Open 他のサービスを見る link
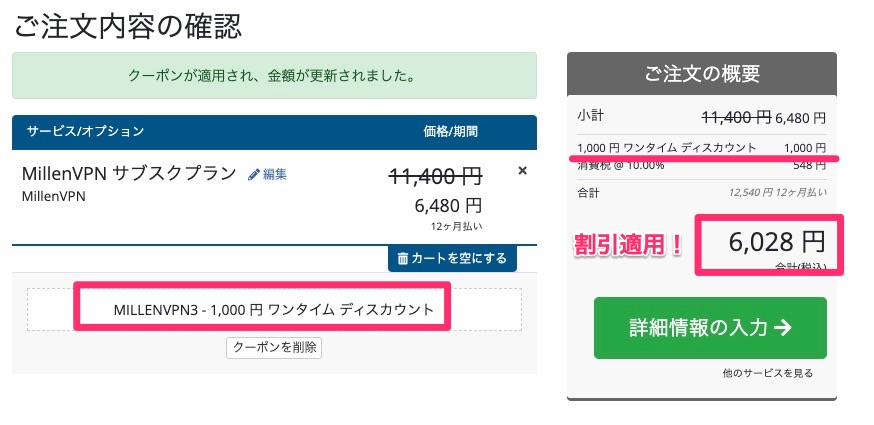874x425 pixels. coord(767,373)
